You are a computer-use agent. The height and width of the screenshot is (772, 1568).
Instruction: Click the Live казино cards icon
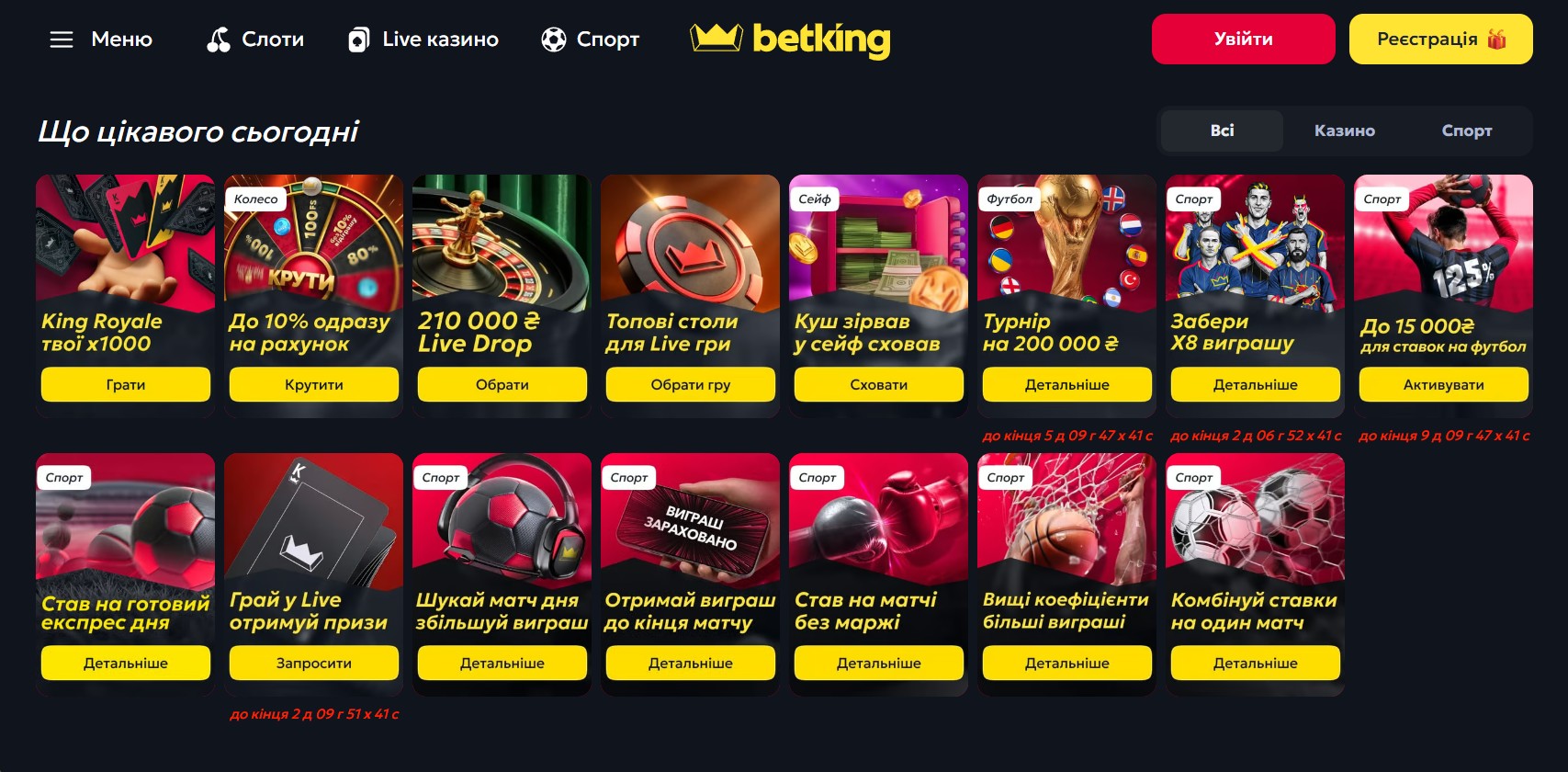point(359,40)
